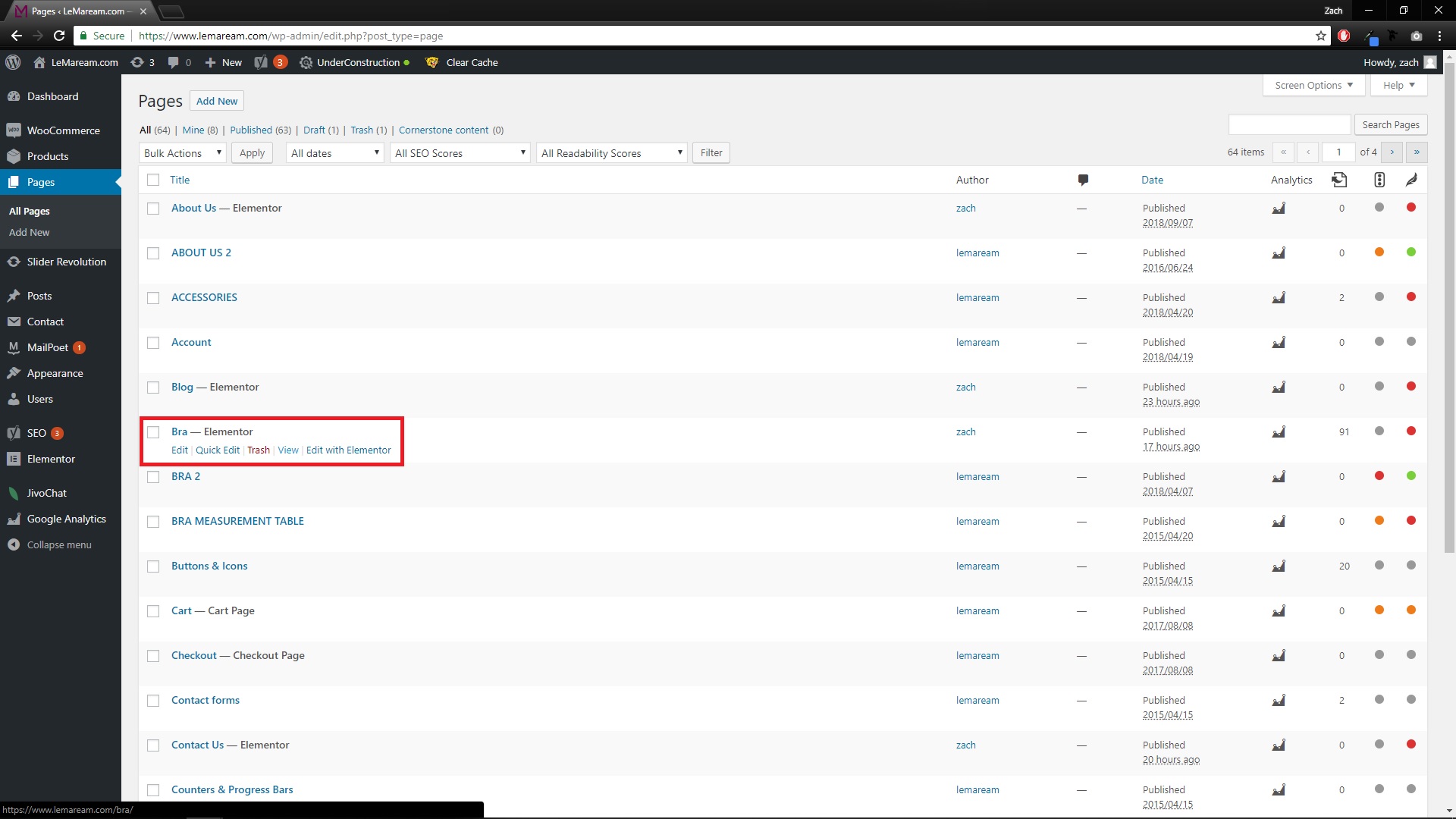Image resolution: width=1456 pixels, height=819 pixels.
Task: Expand the Screen Options panel
Action: tap(1313, 85)
